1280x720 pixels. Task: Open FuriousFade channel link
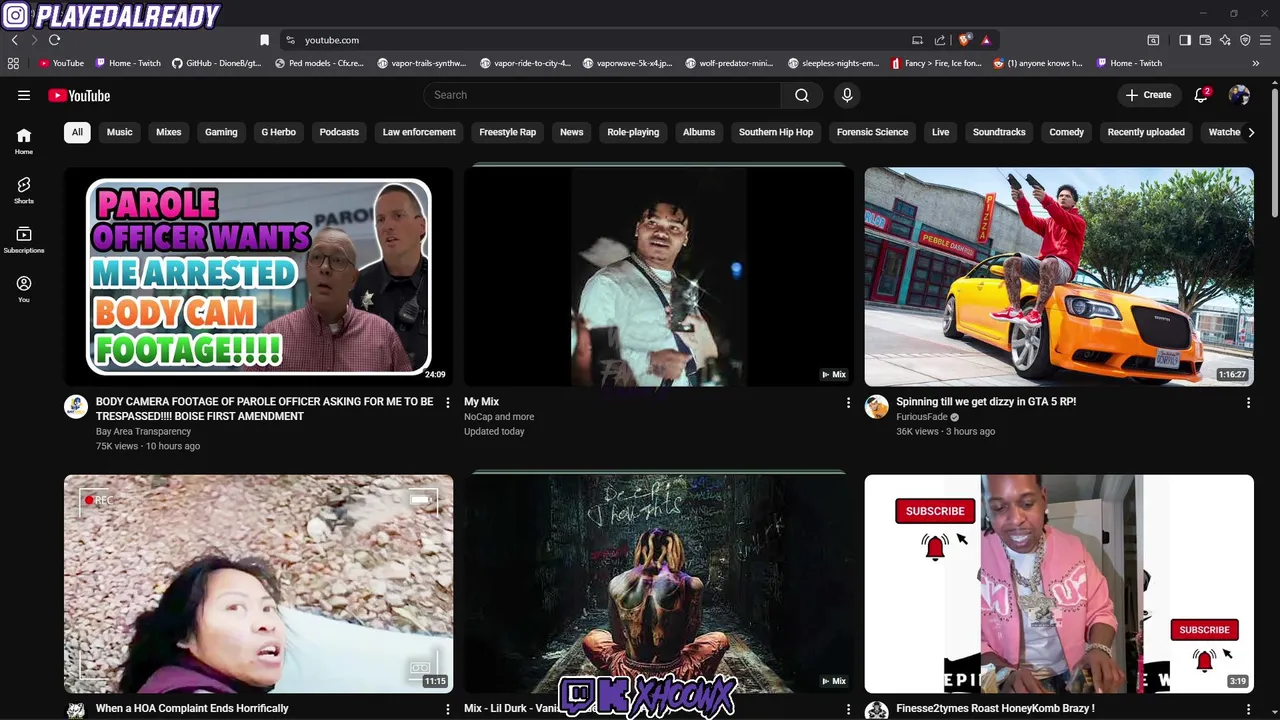click(922, 417)
